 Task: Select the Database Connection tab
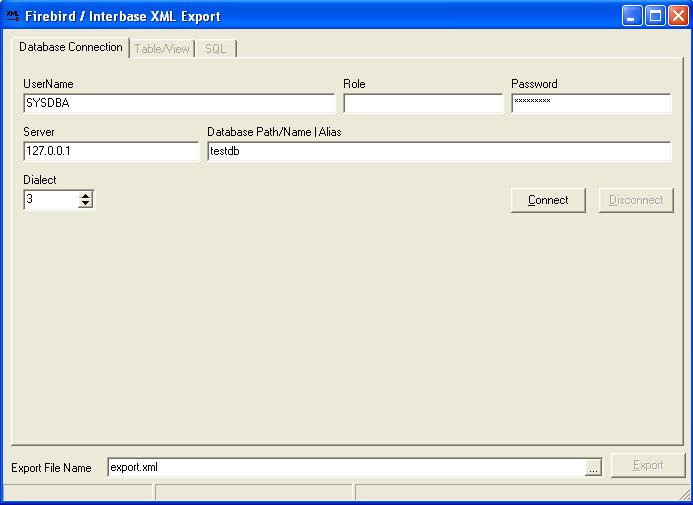[71, 47]
